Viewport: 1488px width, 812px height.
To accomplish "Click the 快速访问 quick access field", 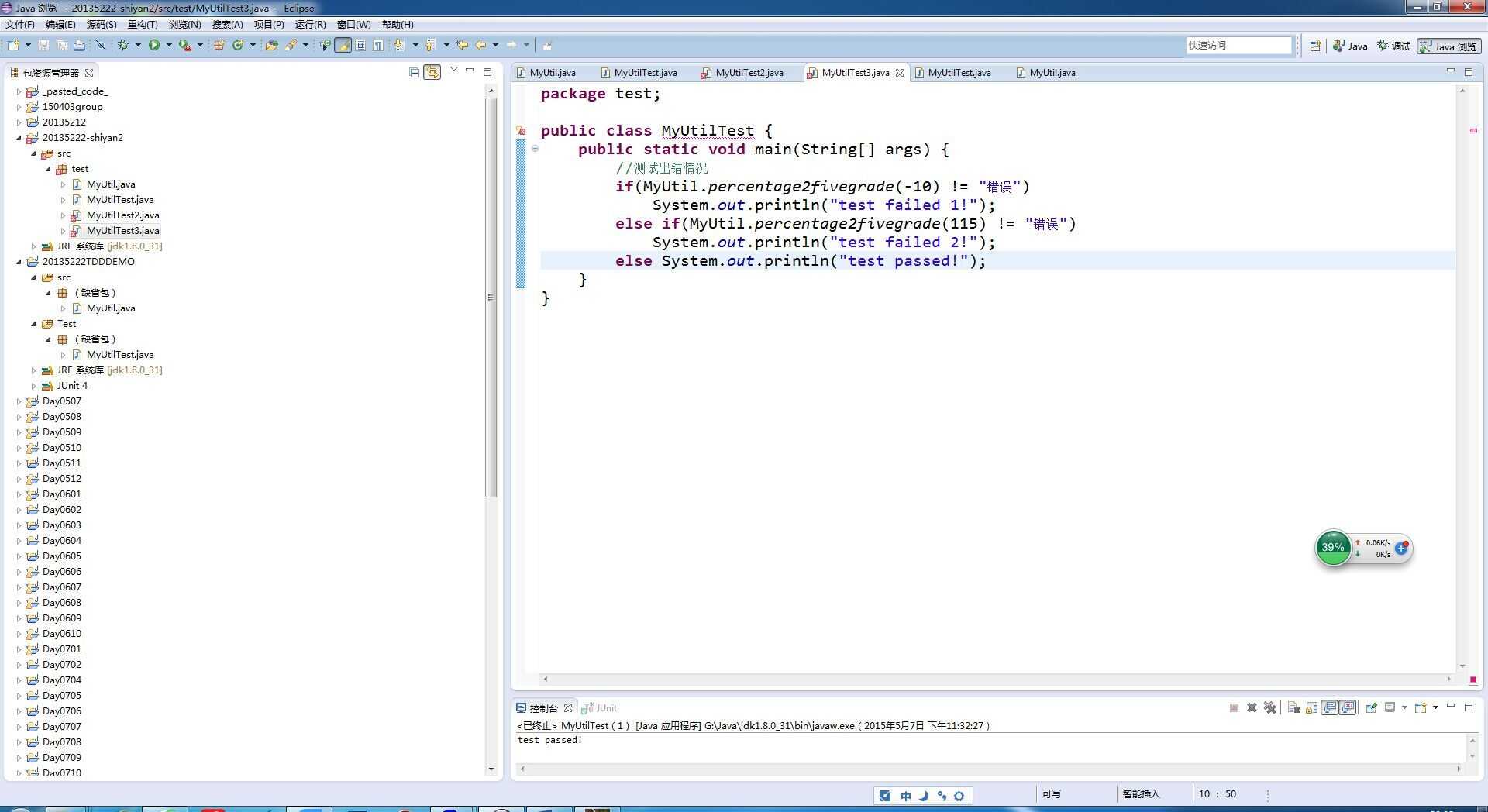I will point(1238,46).
